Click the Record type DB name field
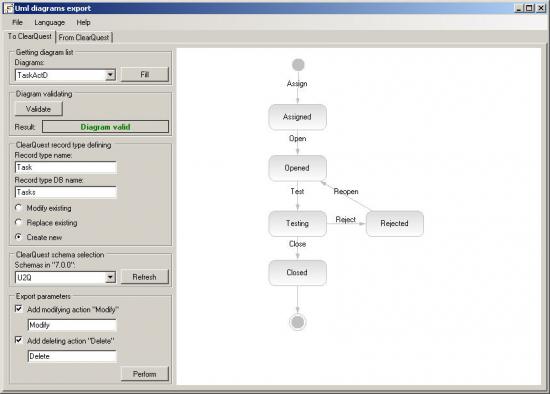Viewport: 550px width, 394px height. pyautogui.click(x=66, y=192)
